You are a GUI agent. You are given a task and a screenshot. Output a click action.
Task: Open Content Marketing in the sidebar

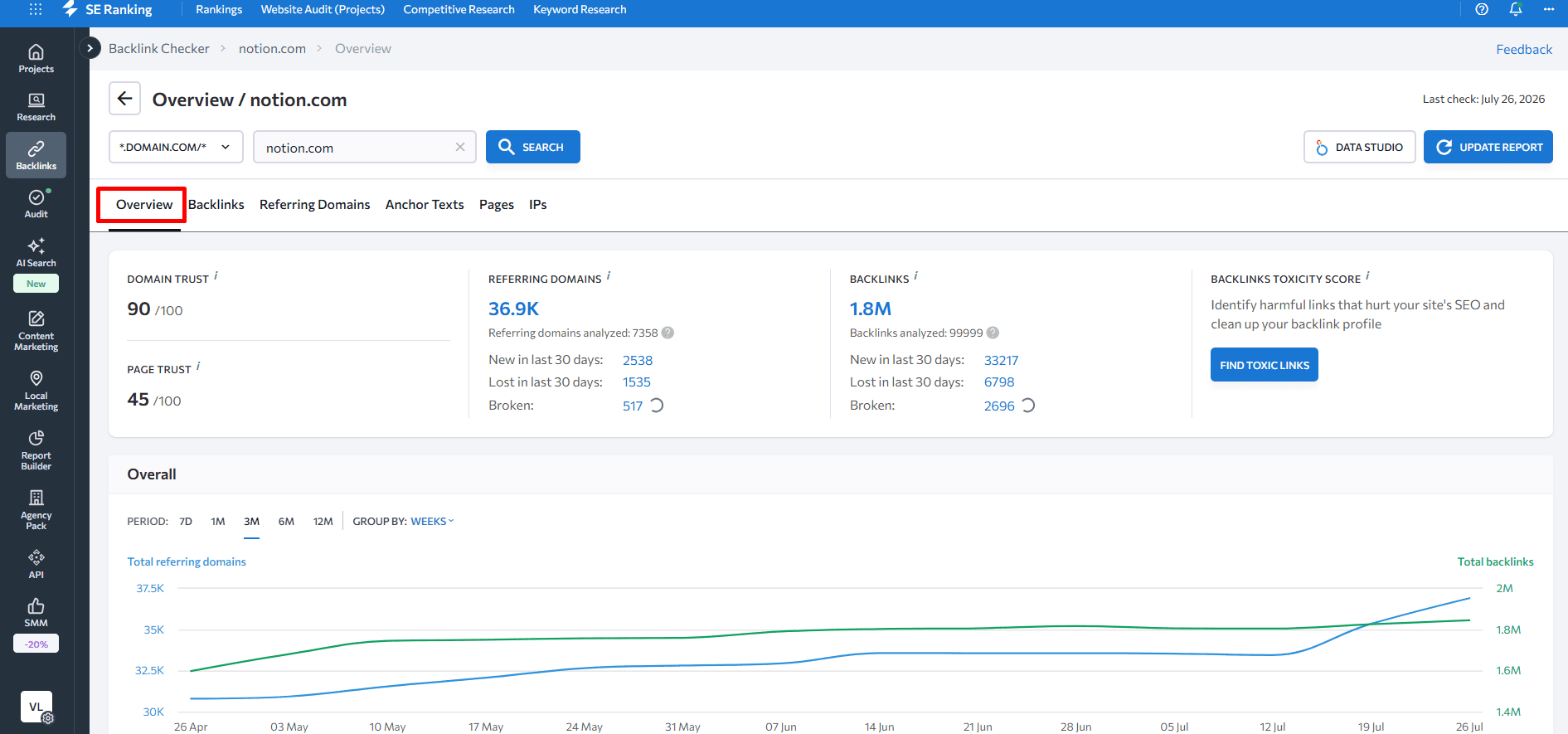[x=36, y=331]
